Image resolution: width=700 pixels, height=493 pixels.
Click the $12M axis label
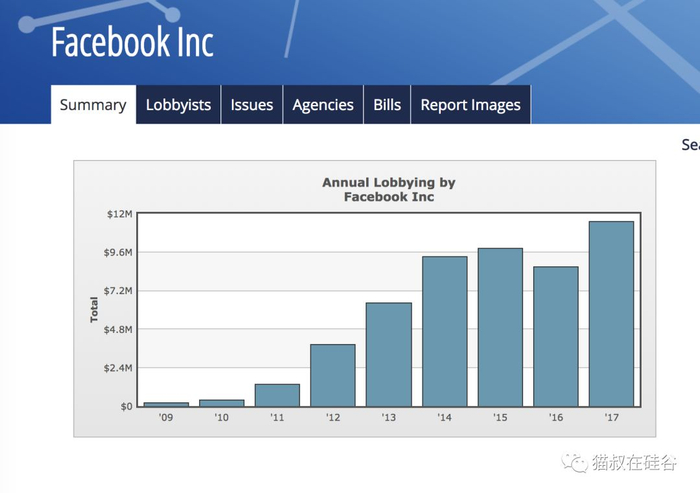(120, 214)
